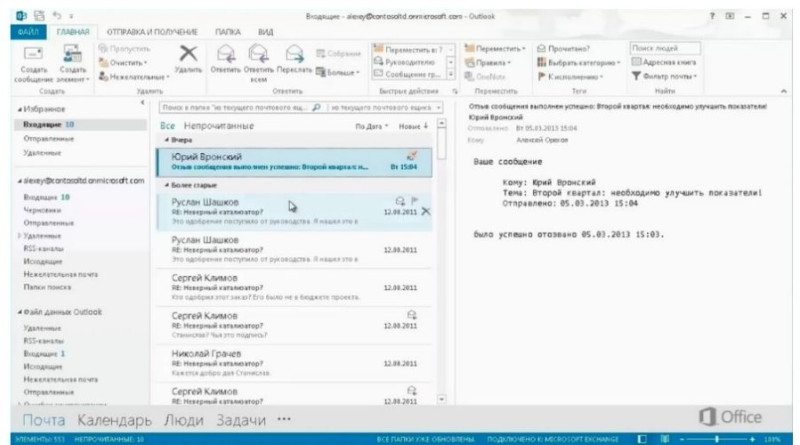Click the Send/Receive quick access icon
This screenshot has width=800, height=445.
[x=39, y=16]
